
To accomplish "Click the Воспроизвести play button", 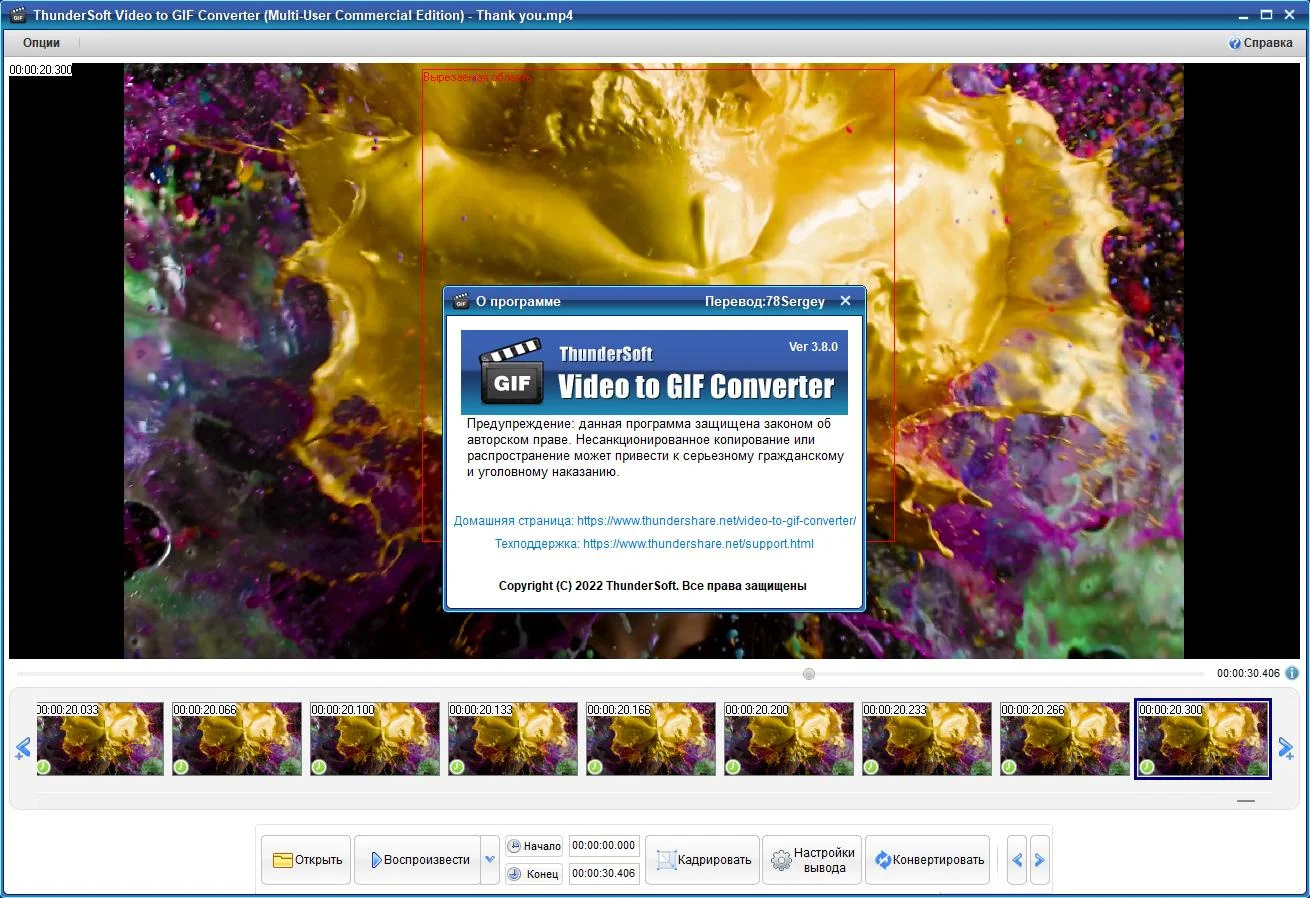I will (417, 860).
